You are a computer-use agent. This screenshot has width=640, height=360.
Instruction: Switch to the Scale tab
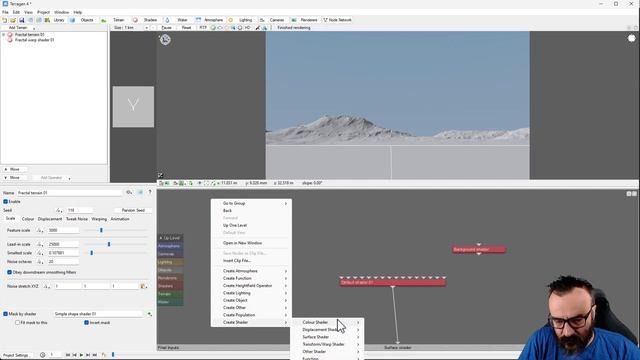click(x=11, y=219)
